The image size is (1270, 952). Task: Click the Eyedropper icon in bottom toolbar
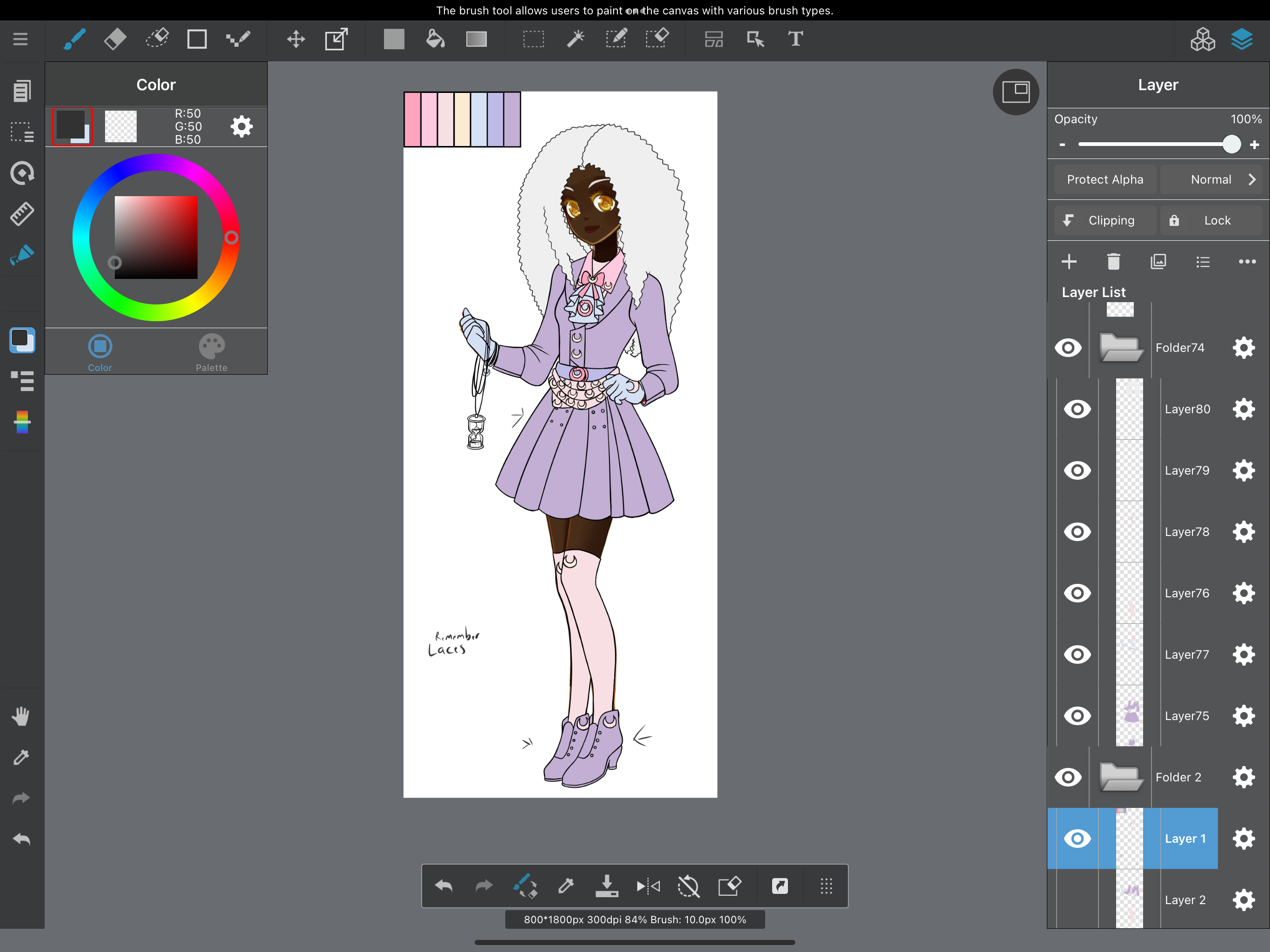click(x=566, y=886)
